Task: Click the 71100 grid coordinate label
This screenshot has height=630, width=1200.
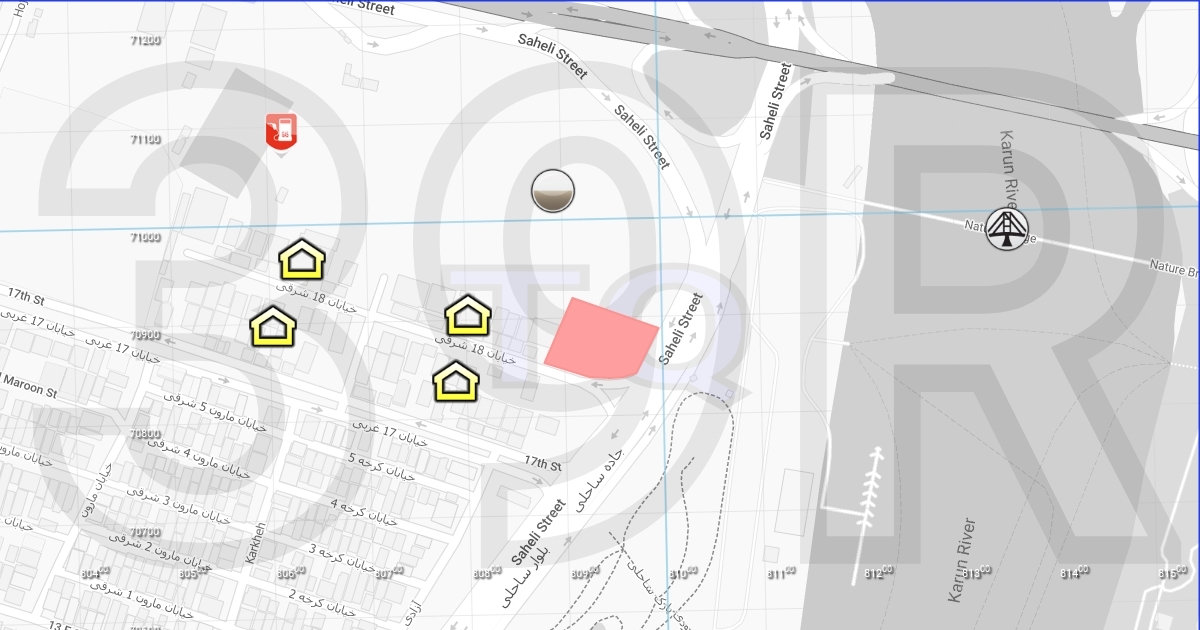Action: (x=145, y=139)
